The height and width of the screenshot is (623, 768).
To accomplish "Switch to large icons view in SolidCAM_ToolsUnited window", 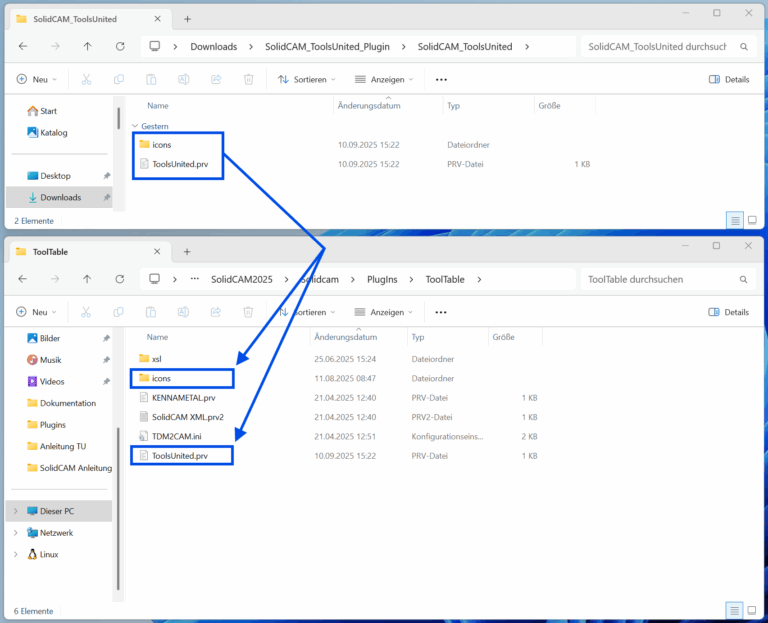I will click(753, 220).
